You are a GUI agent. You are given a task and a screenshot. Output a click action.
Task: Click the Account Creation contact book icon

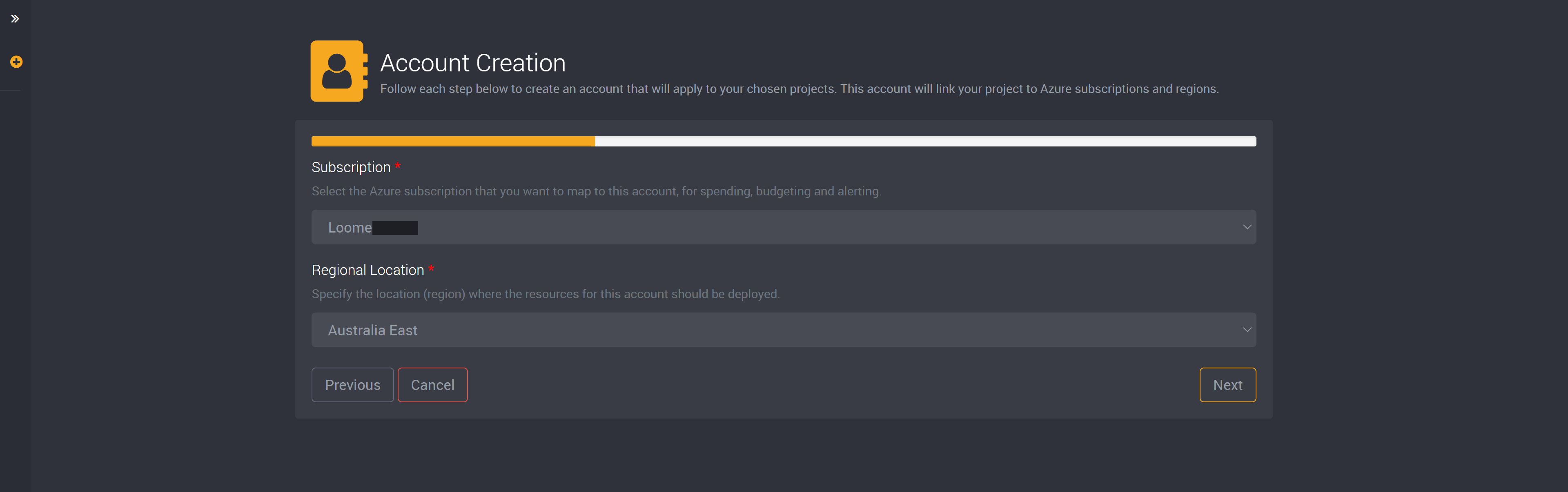tap(339, 71)
